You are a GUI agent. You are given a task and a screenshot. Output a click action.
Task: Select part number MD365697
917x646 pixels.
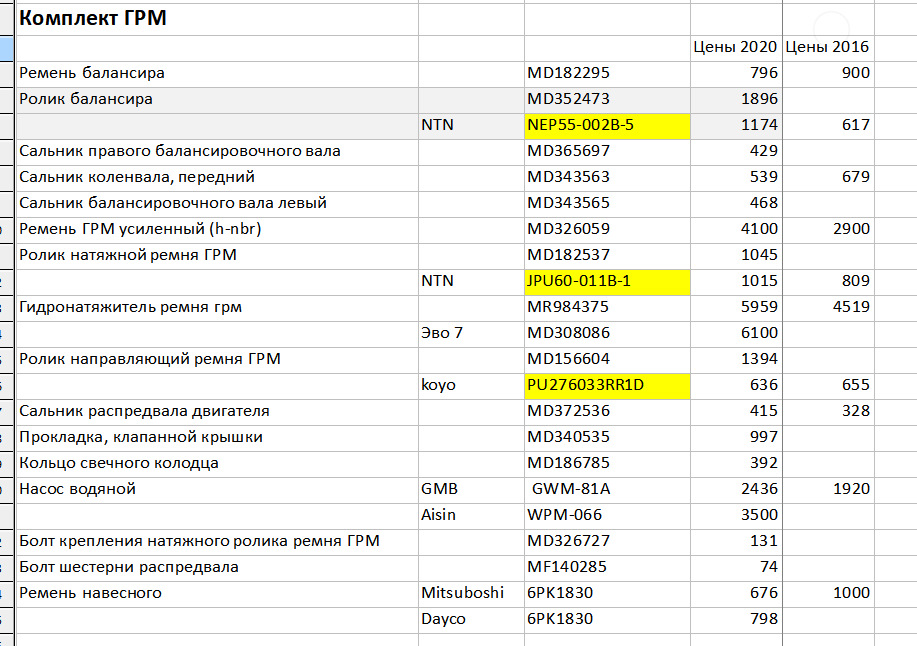tap(607, 152)
